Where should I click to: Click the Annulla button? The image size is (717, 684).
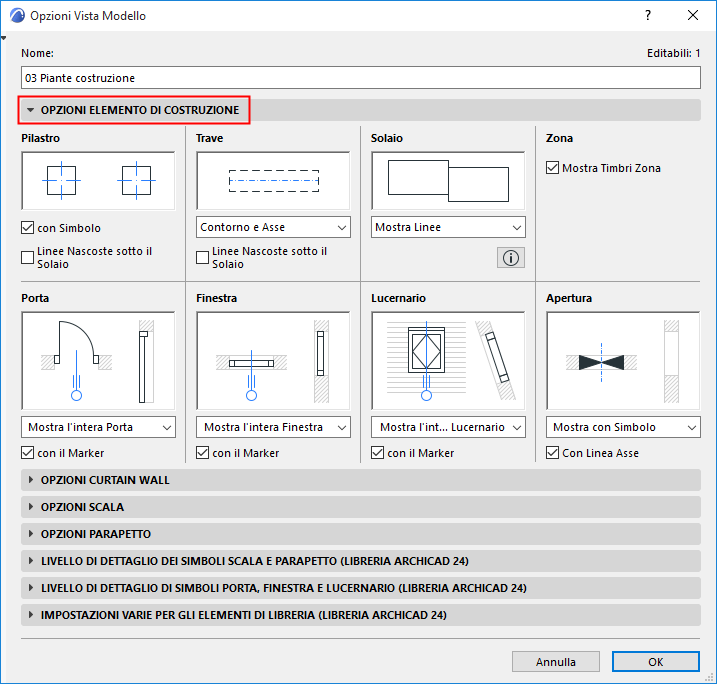coord(556,662)
